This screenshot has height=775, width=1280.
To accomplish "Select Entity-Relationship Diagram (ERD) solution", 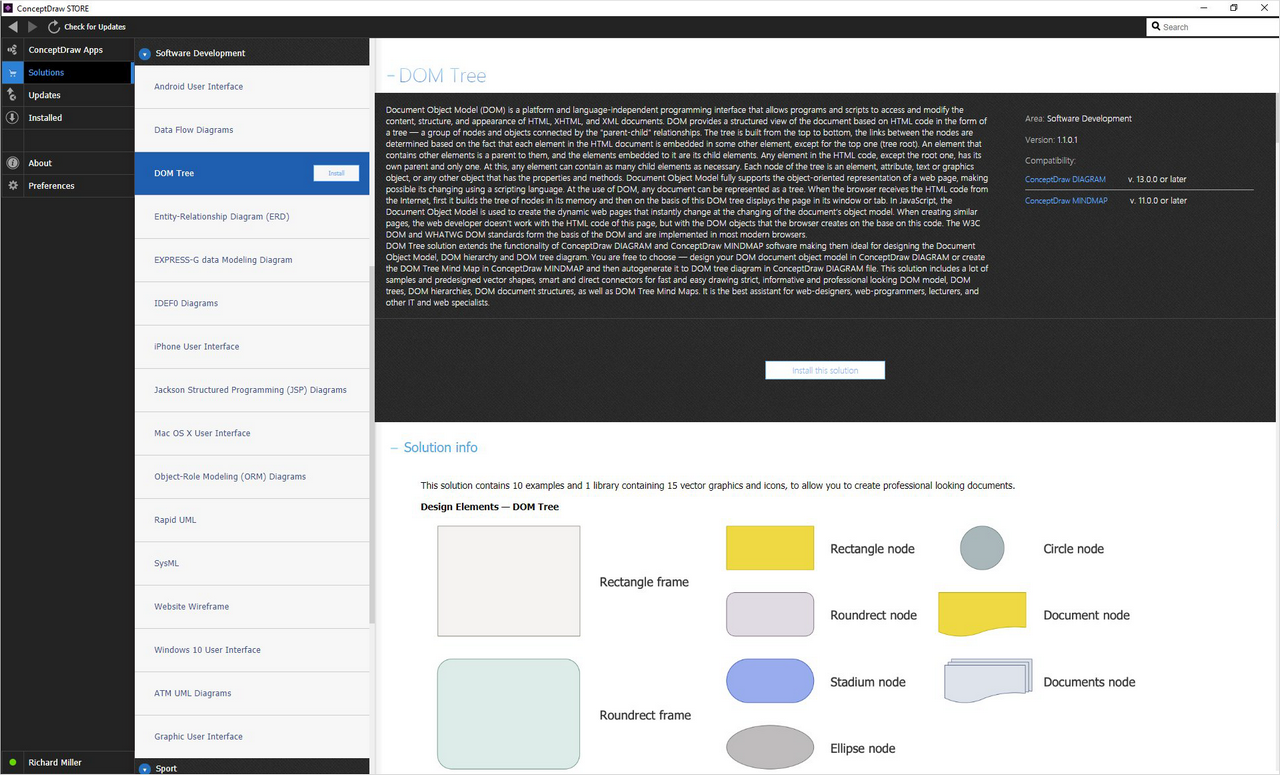I will click(x=252, y=217).
